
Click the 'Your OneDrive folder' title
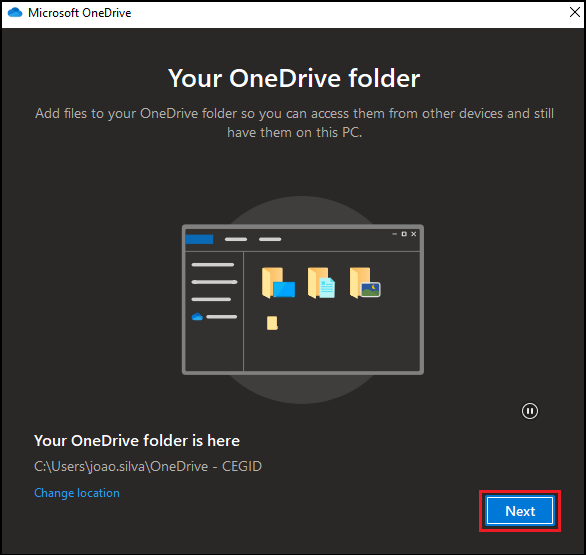pyautogui.click(x=294, y=78)
